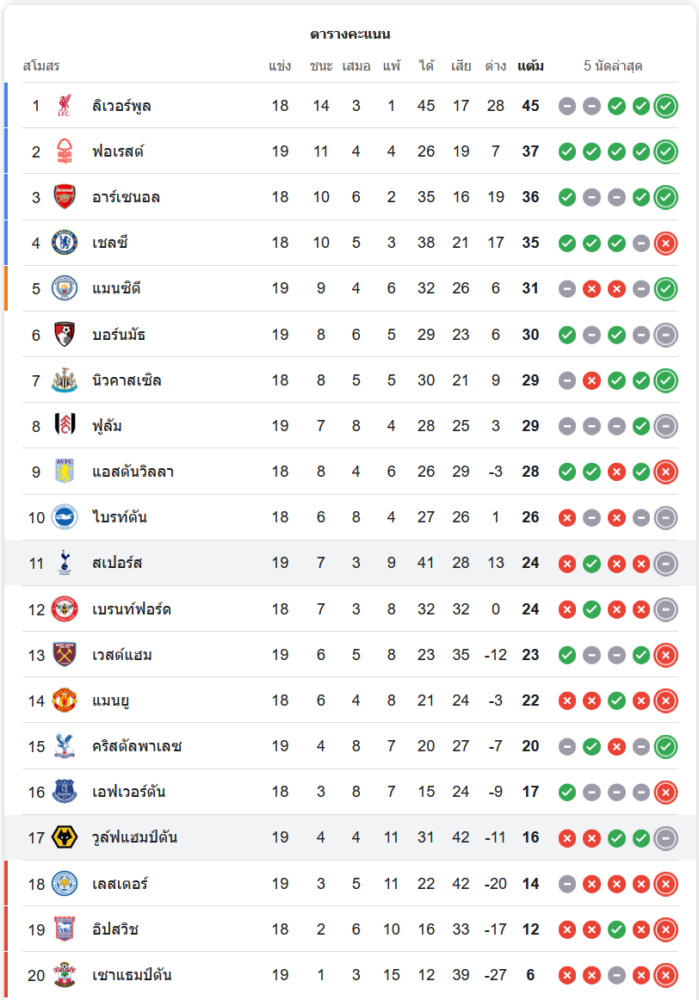Image resolution: width=699 pixels, height=1000 pixels.
Task: Click the Tottenham Spurs crest icon
Action: (65, 563)
